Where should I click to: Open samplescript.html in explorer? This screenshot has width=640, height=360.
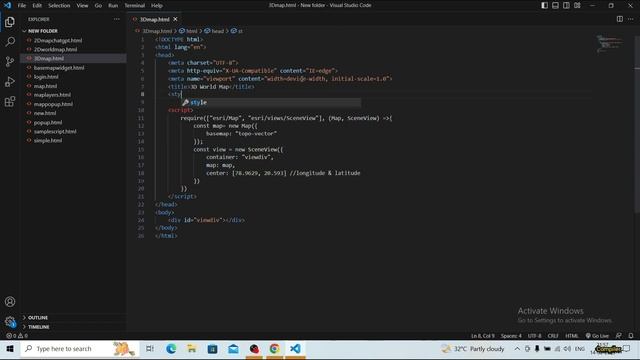pos(55,131)
